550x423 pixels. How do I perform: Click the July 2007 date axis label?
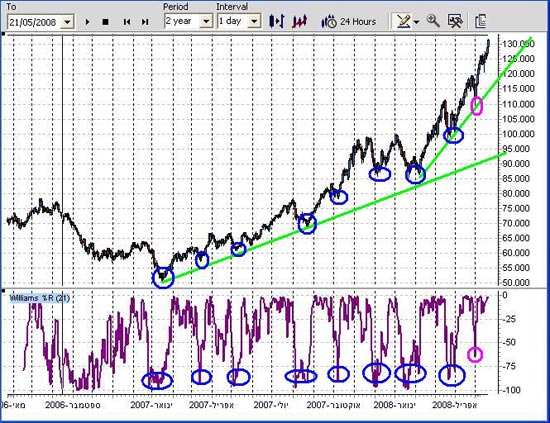pyautogui.click(x=271, y=405)
